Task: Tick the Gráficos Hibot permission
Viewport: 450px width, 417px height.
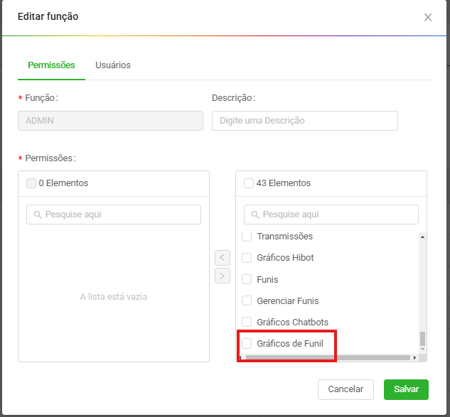Action: click(x=247, y=258)
